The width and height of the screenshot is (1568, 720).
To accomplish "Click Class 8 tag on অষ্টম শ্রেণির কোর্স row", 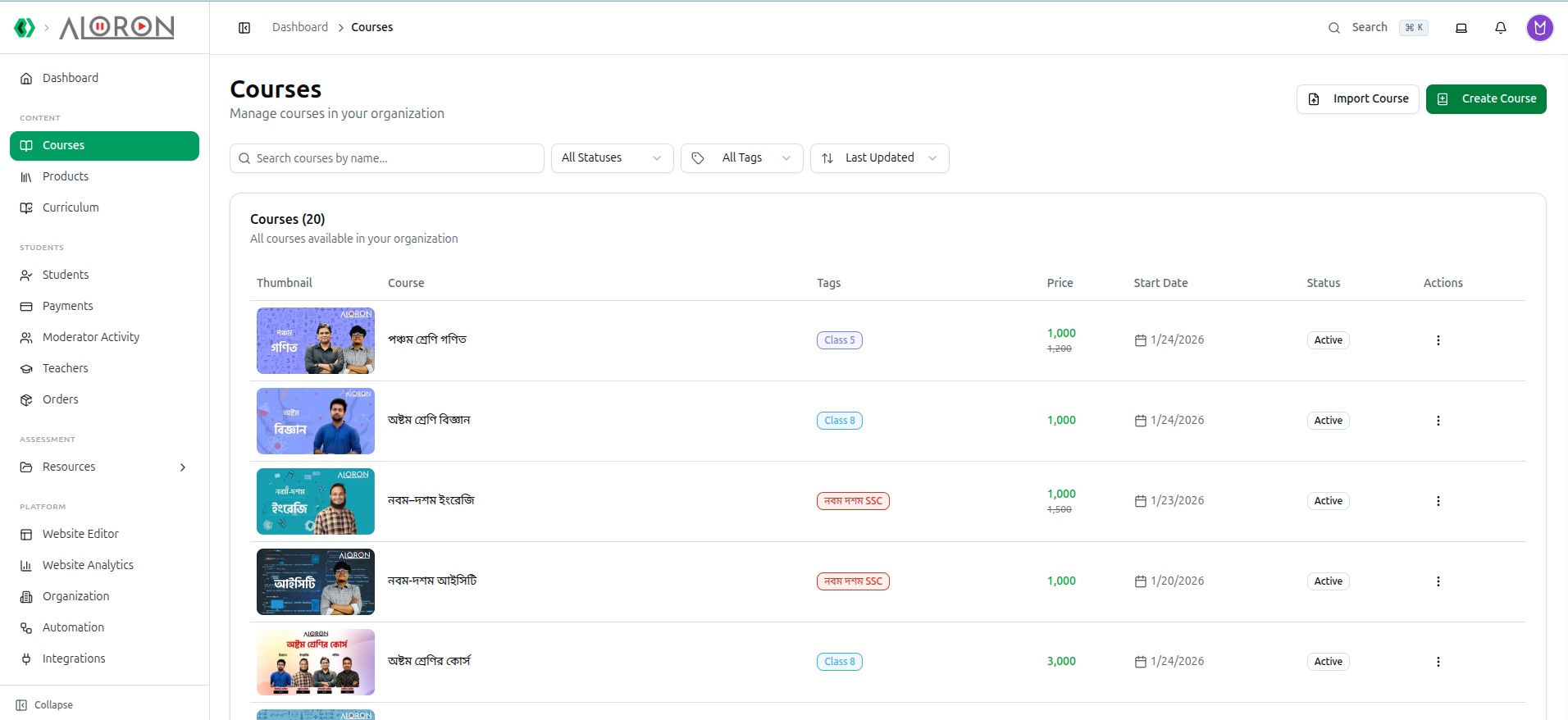I will [x=840, y=662].
